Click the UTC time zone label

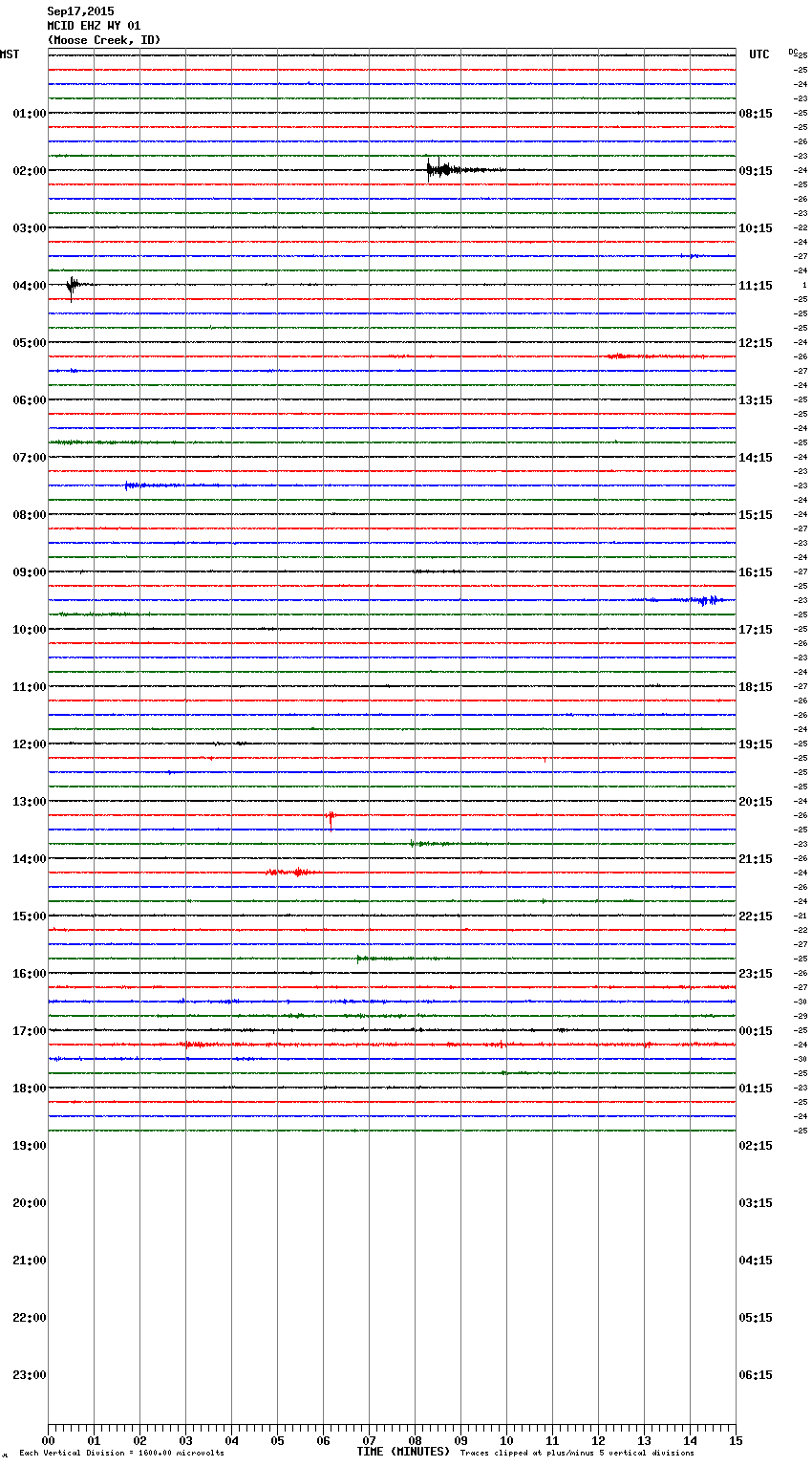click(x=759, y=54)
